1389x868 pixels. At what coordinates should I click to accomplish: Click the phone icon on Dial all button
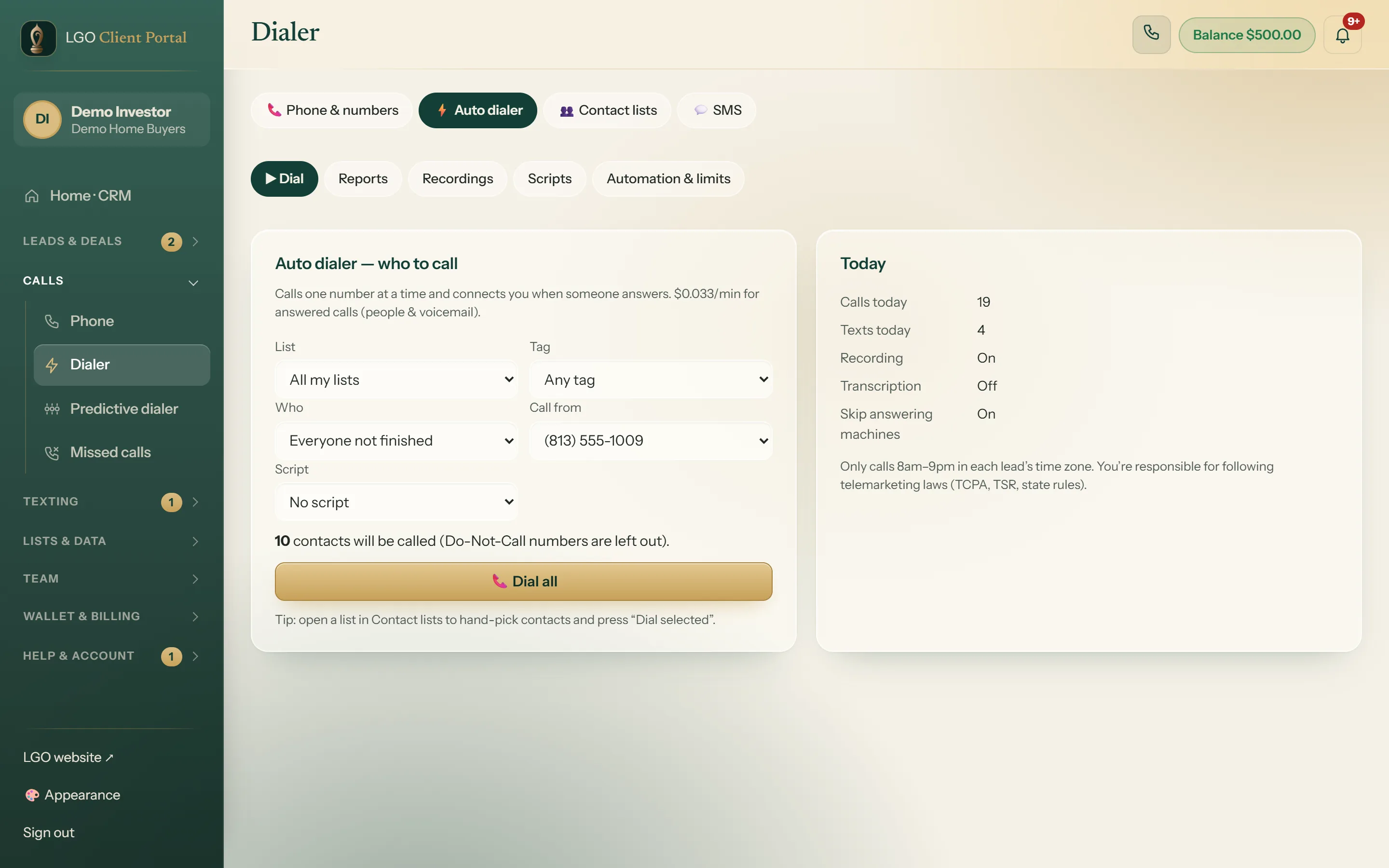click(x=499, y=582)
